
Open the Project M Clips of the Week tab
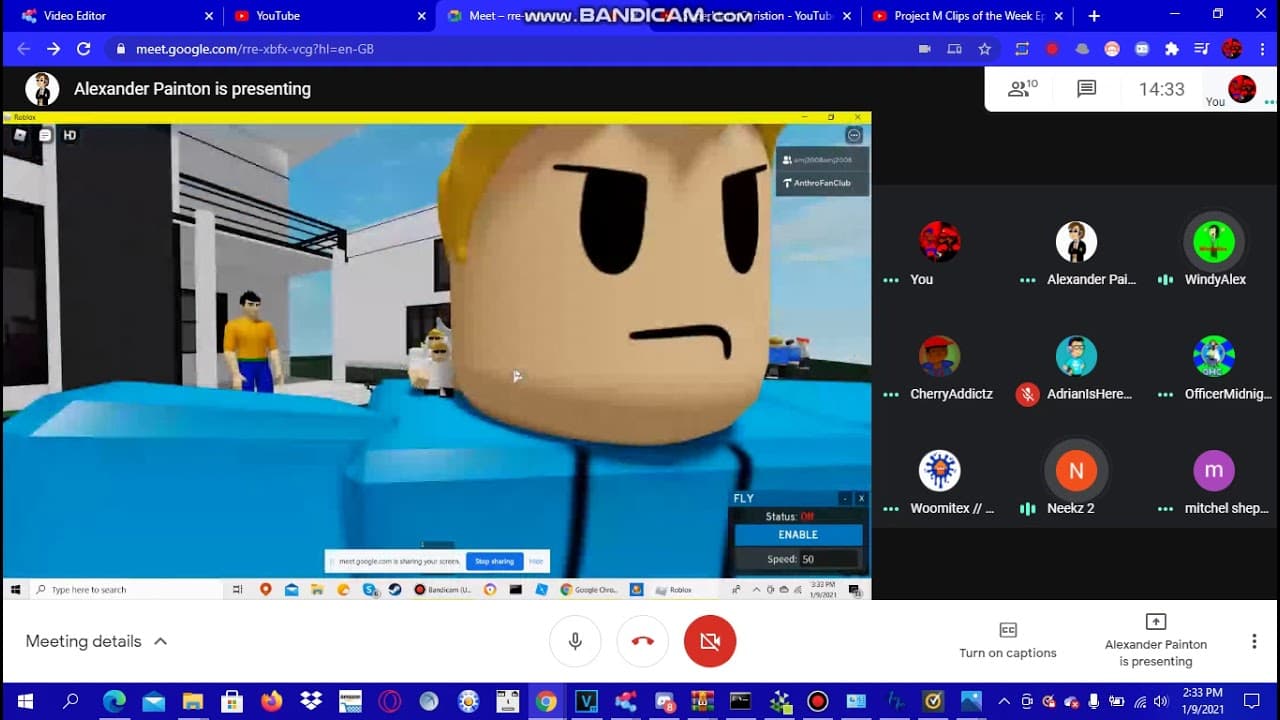pyautogui.click(x=968, y=16)
